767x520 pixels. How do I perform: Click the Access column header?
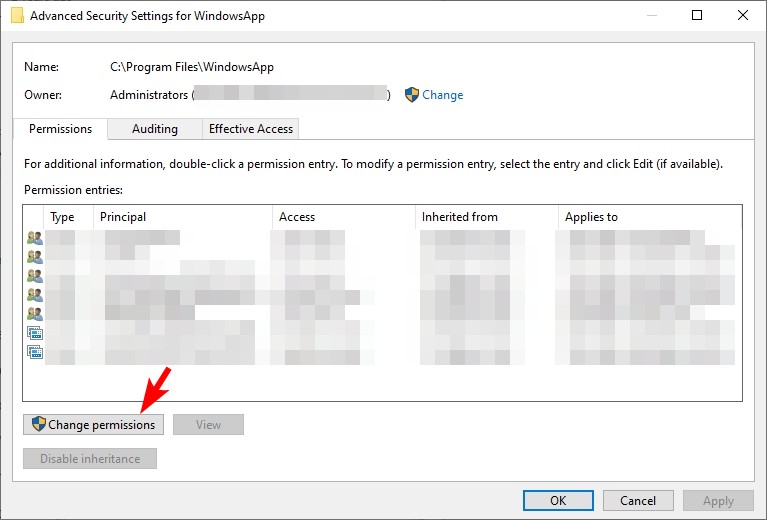pyautogui.click(x=344, y=217)
